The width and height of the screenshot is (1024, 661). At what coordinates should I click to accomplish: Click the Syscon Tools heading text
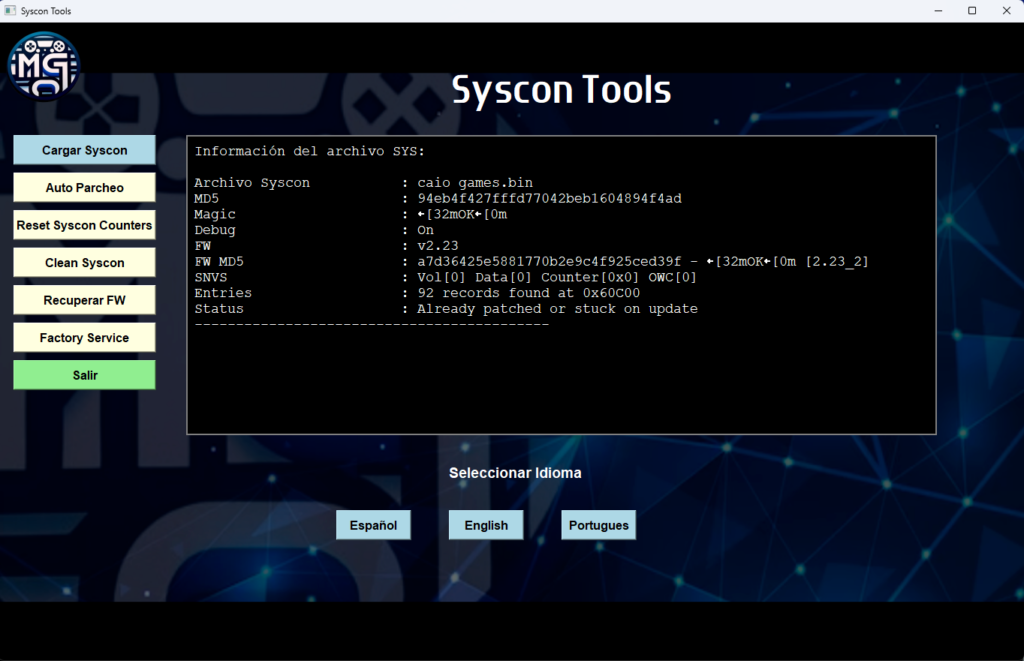(561, 89)
